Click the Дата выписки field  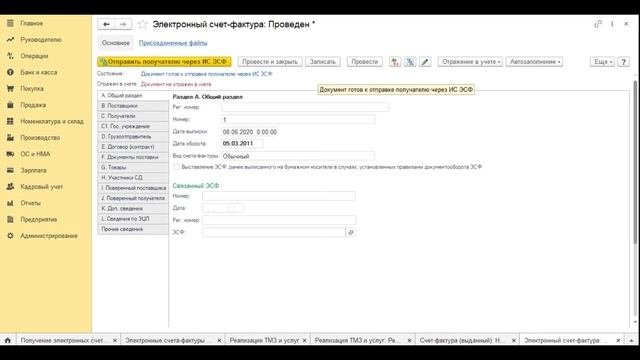[250, 132]
